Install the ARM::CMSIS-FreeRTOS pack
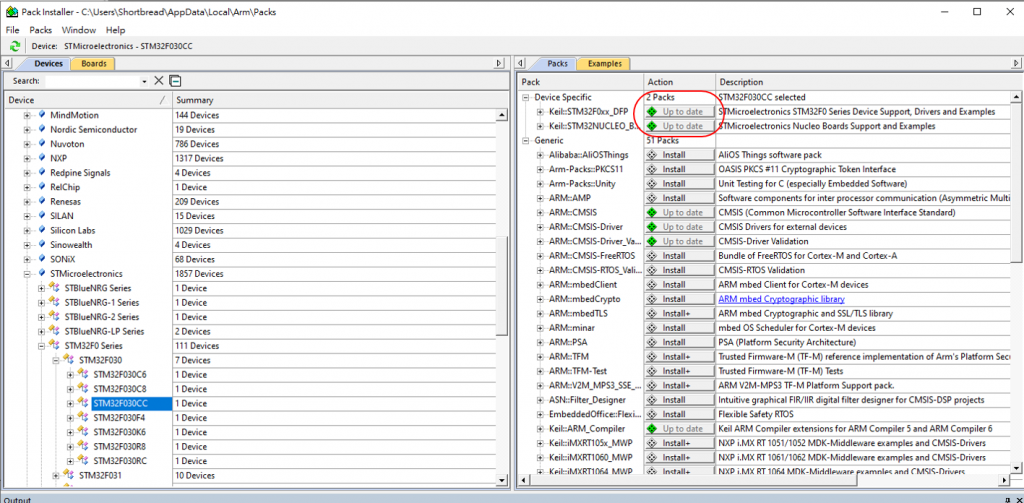Viewport: 1024px width, 503px height. pyautogui.click(x=679, y=255)
